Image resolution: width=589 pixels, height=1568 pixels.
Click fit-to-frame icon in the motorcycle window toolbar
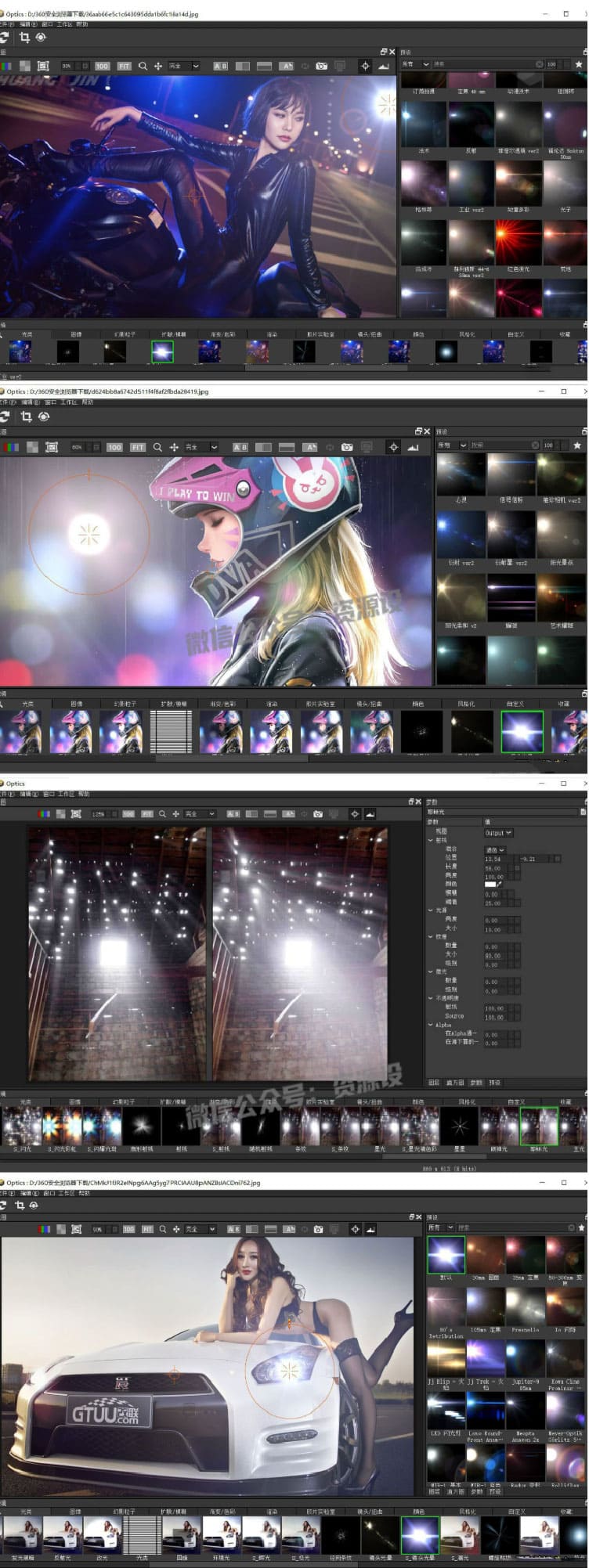pyautogui.click(x=43, y=67)
